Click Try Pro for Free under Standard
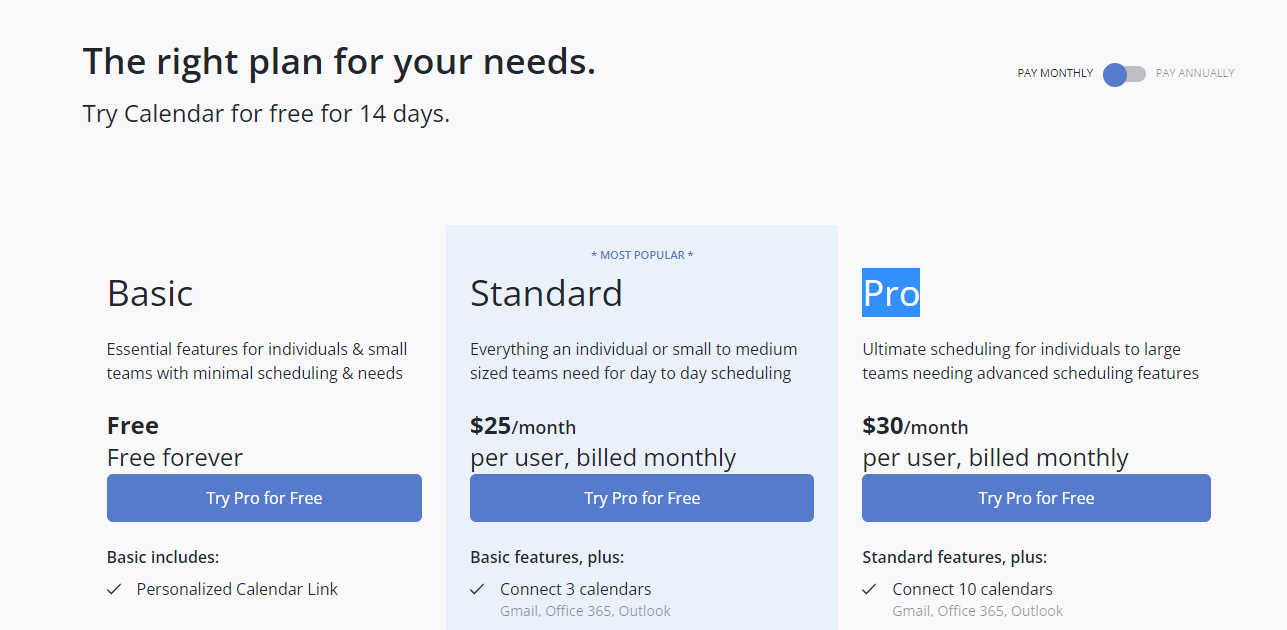1287x630 pixels. point(642,498)
